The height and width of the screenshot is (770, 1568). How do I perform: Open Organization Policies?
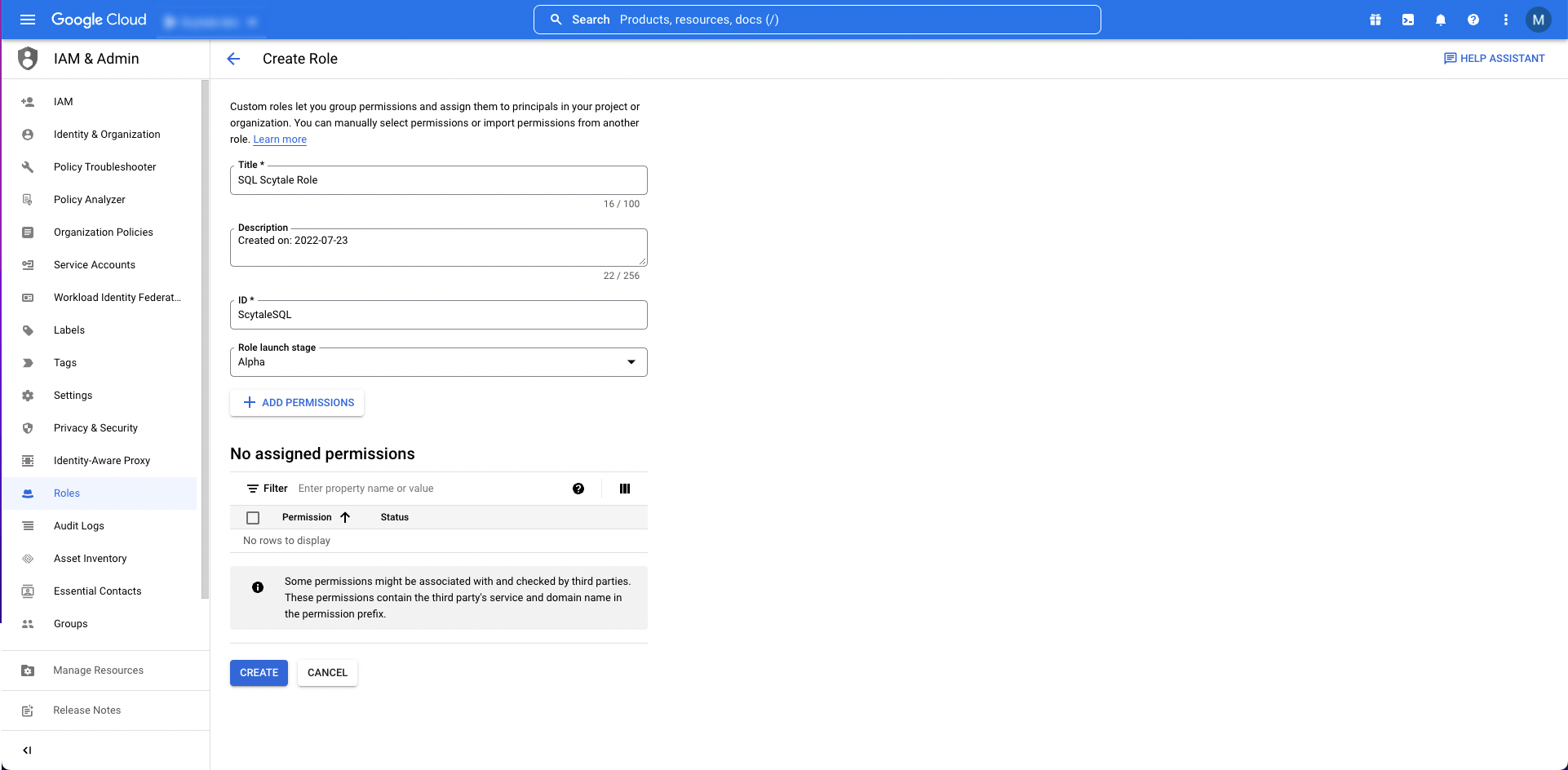click(x=99, y=232)
